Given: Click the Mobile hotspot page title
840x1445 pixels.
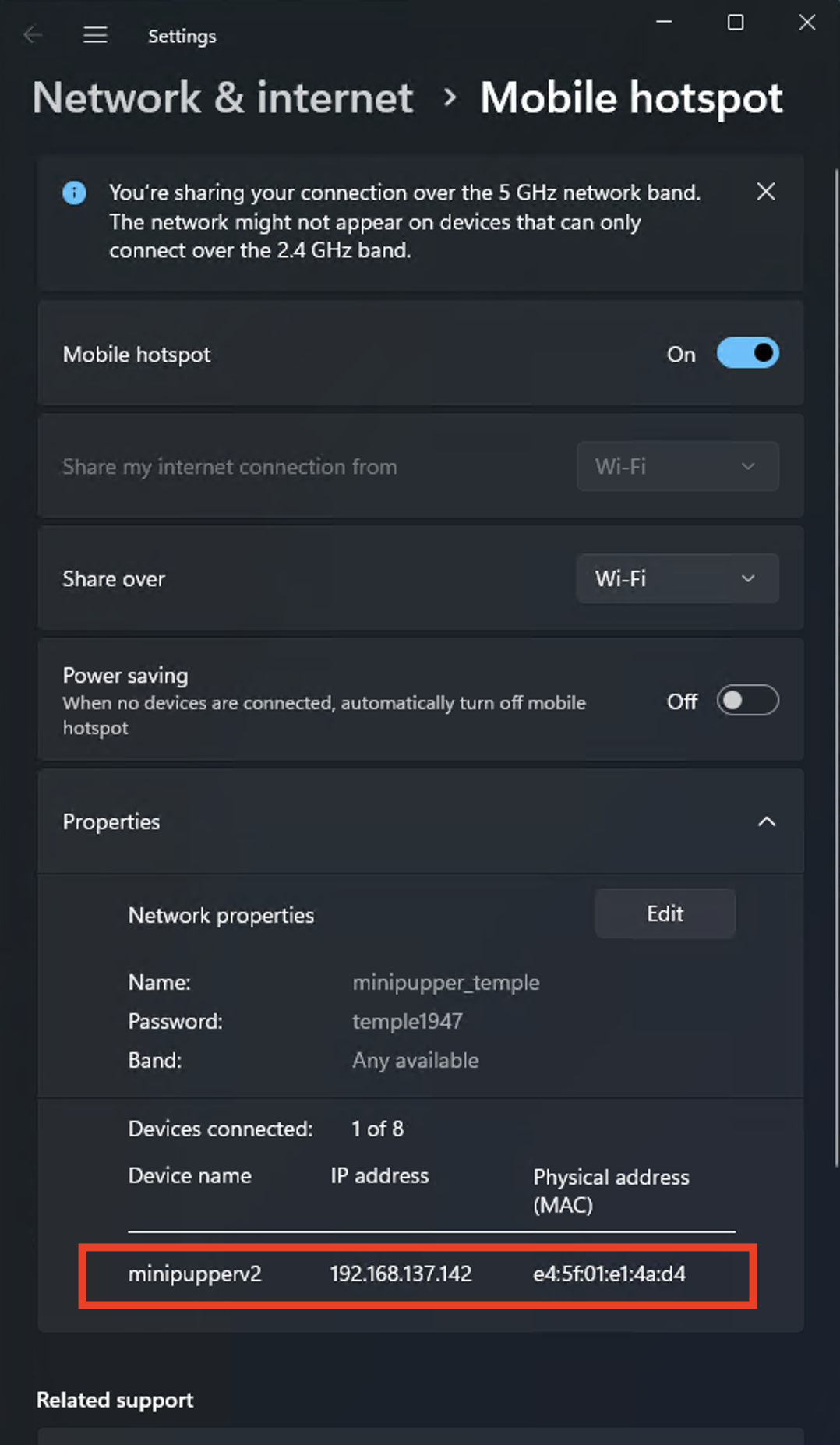Looking at the screenshot, I should [630, 98].
